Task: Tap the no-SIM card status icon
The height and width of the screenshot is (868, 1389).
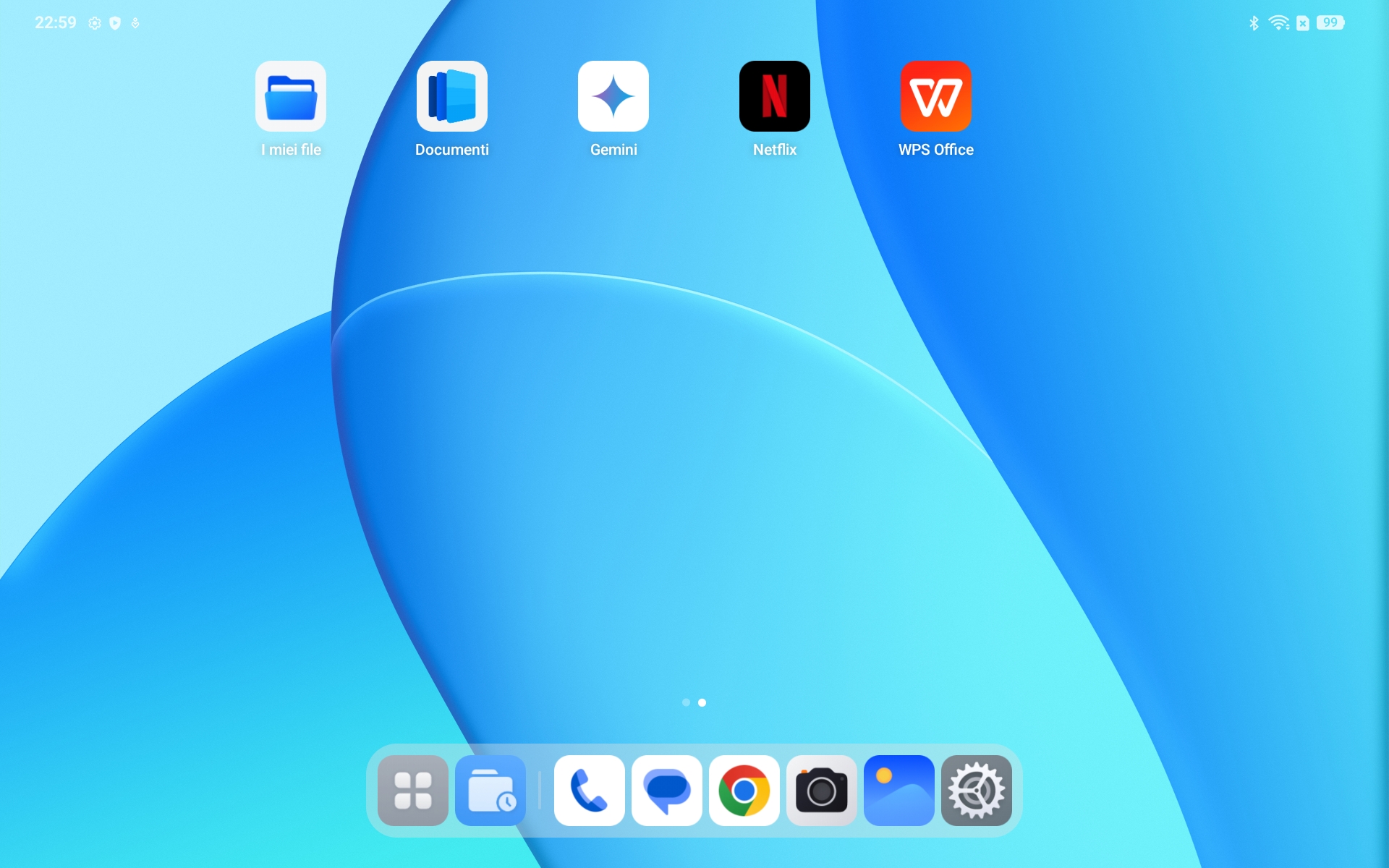Action: coord(1303,23)
